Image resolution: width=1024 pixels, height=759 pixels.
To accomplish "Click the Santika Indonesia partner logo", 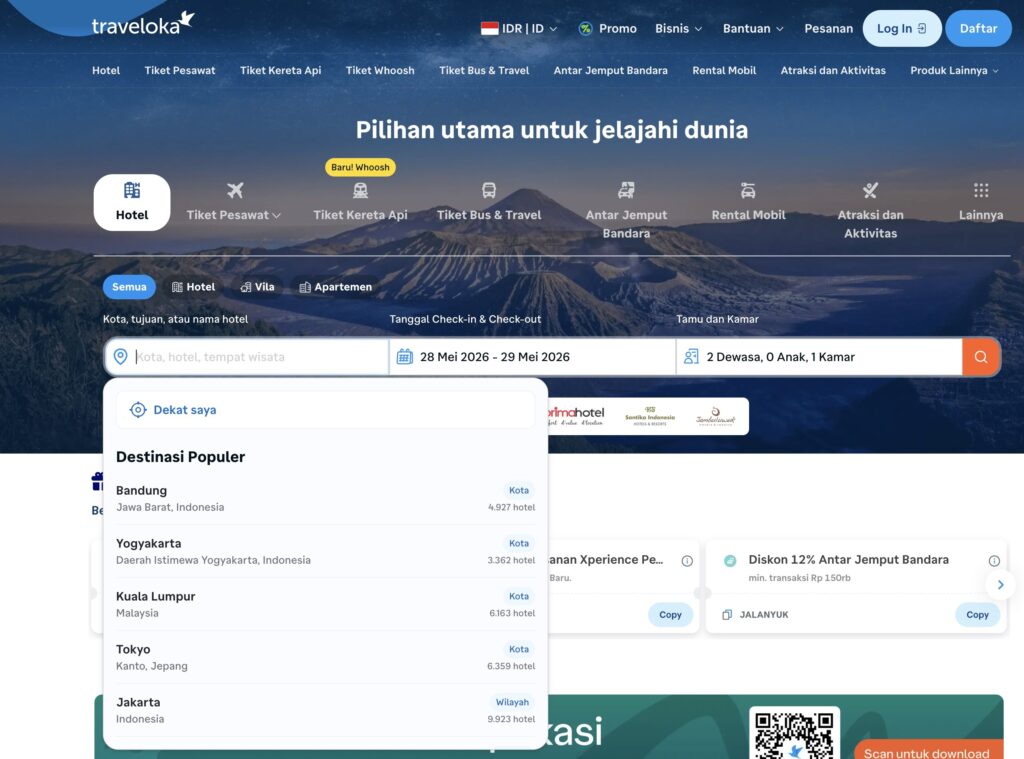I will coord(650,416).
